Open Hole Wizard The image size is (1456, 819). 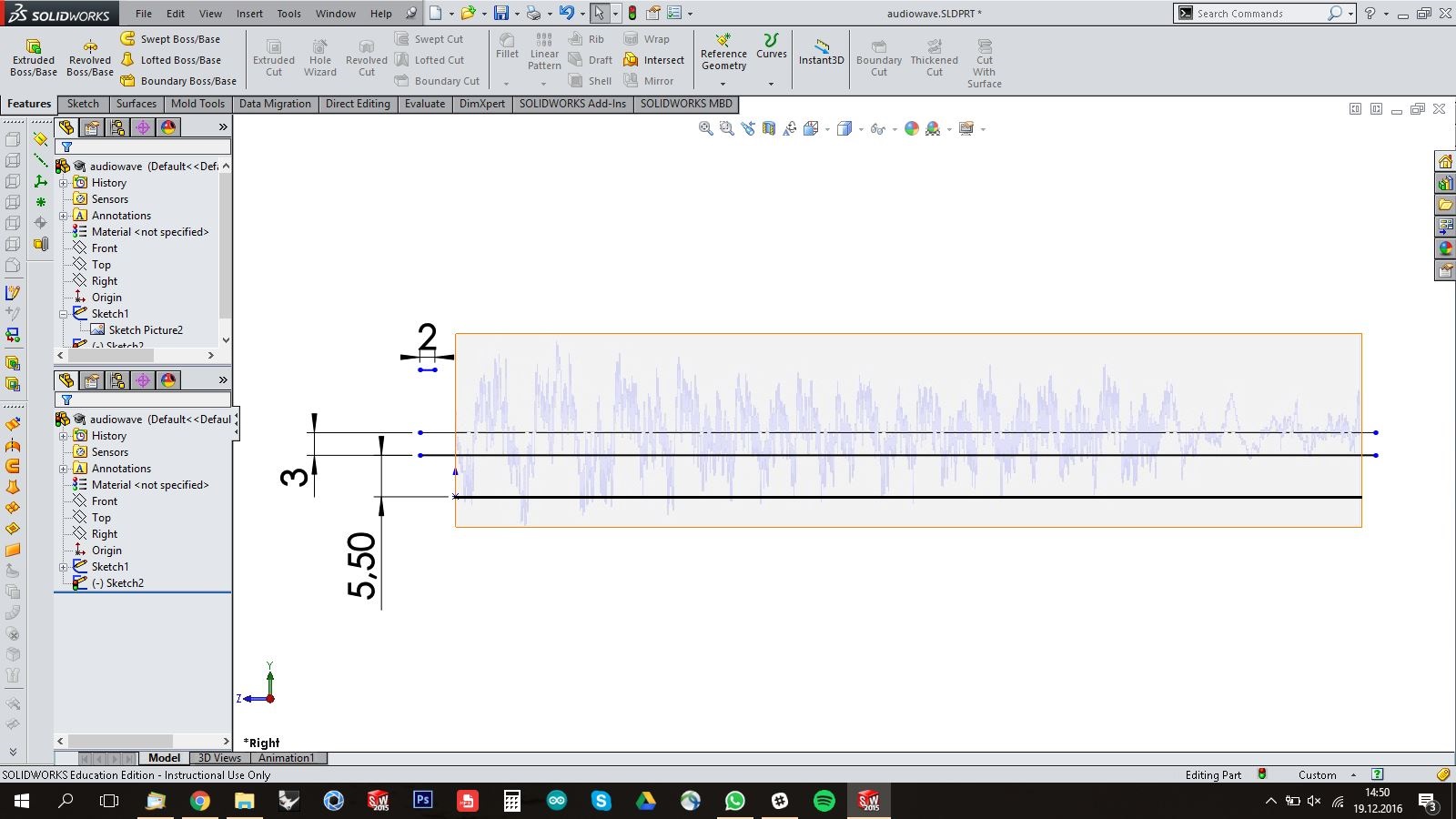(x=320, y=57)
